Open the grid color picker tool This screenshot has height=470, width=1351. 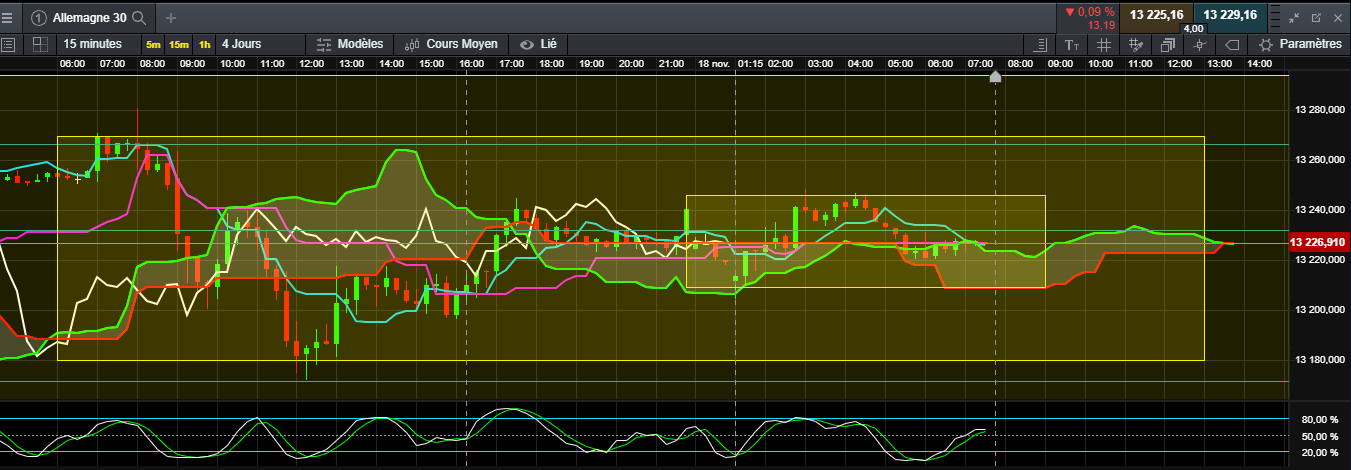1136,45
